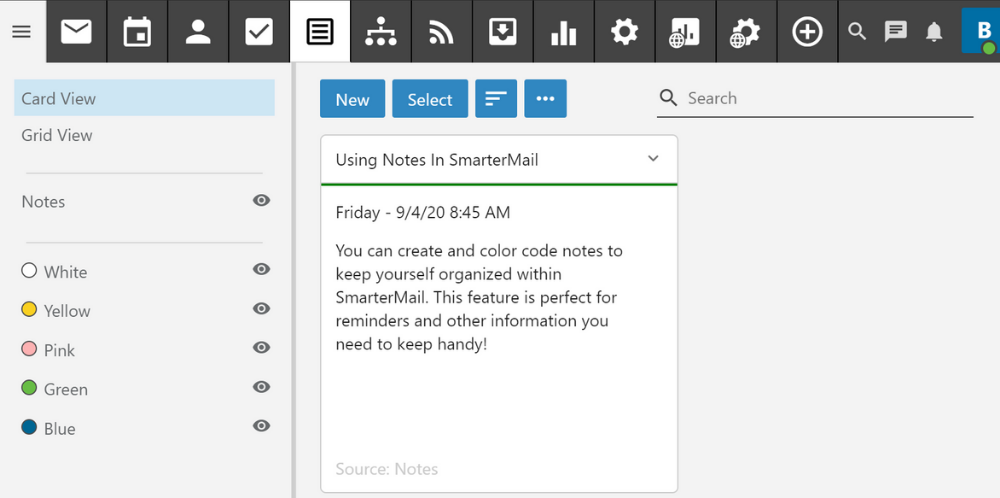Click the top bar magnifier search icon
The width and height of the screenshot is (1000, 498).
click(857, 31)
